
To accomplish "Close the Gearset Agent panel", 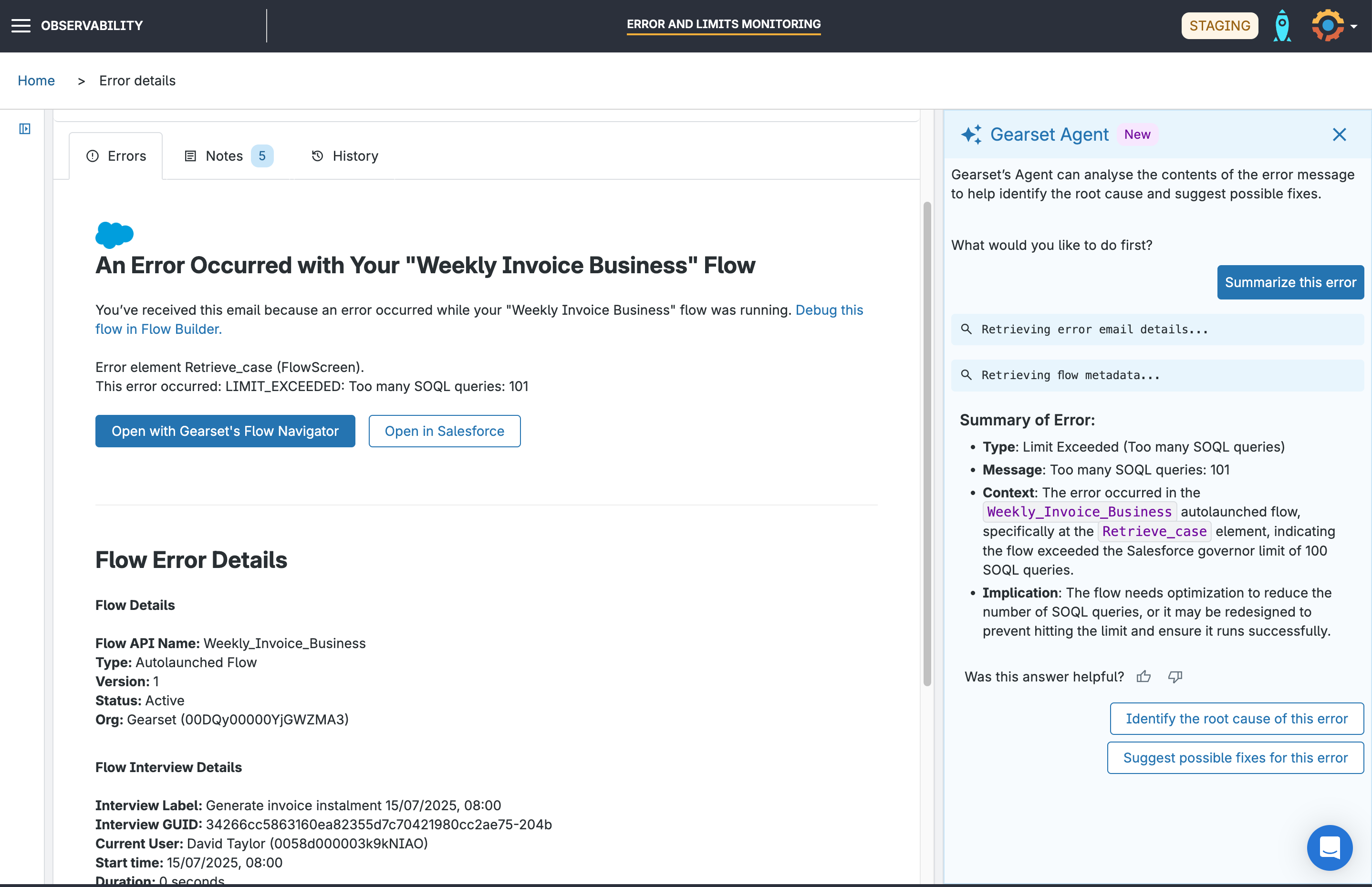I will 1339,134.
